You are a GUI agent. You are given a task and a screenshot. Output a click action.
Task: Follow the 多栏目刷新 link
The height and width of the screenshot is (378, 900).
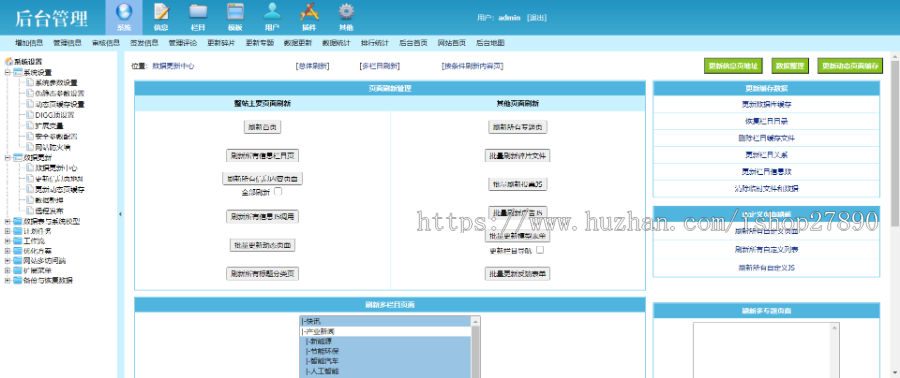pos(379,66)
